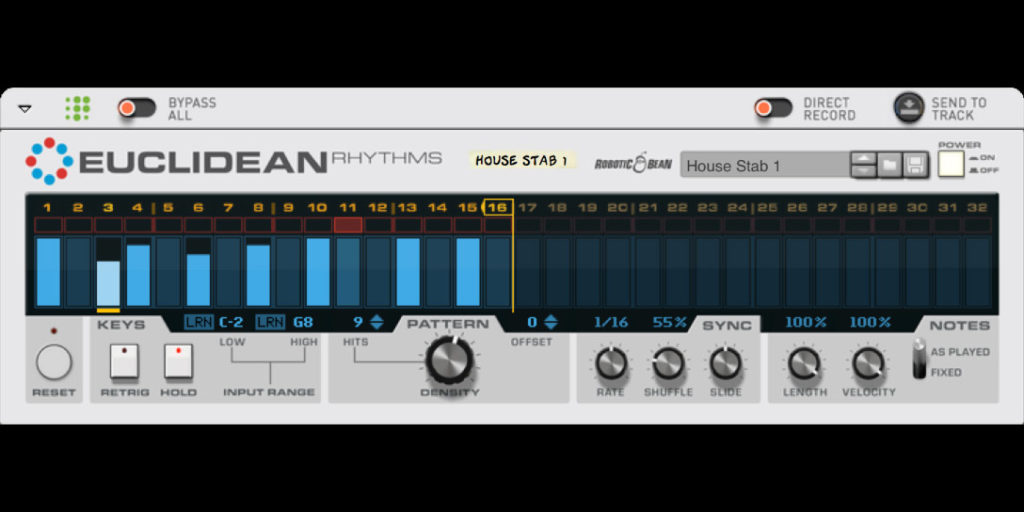
Task: Click the 55% shuffle value
Action: 669,322
